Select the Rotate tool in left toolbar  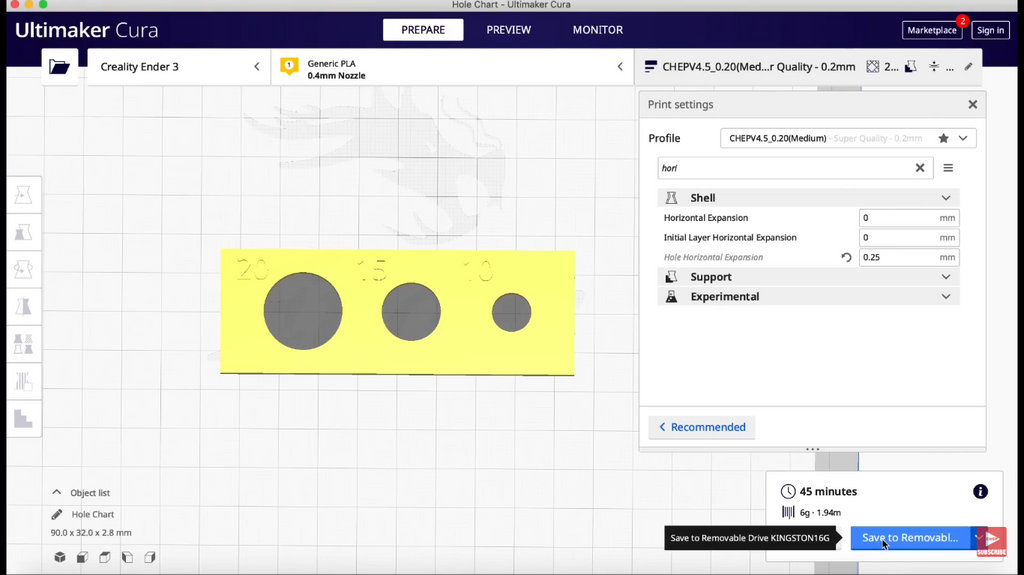pyautogui.click(x=24, y=269)
